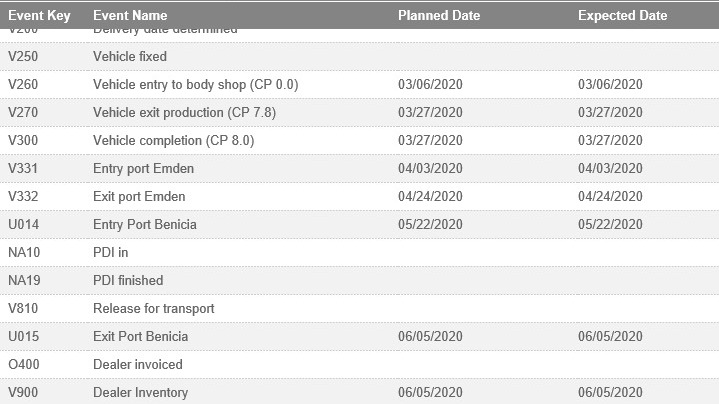Select the Entry Port Benicia row

coord(144,225)
